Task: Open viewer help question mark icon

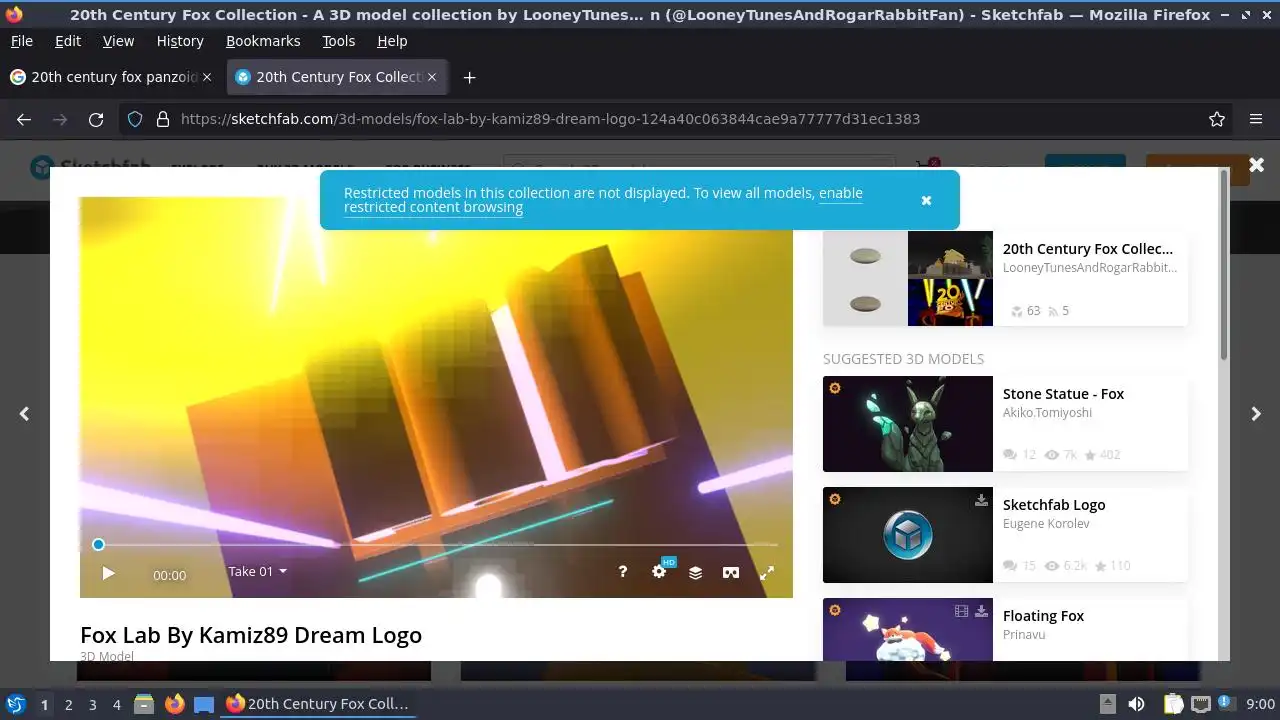Action: (623, 572)
